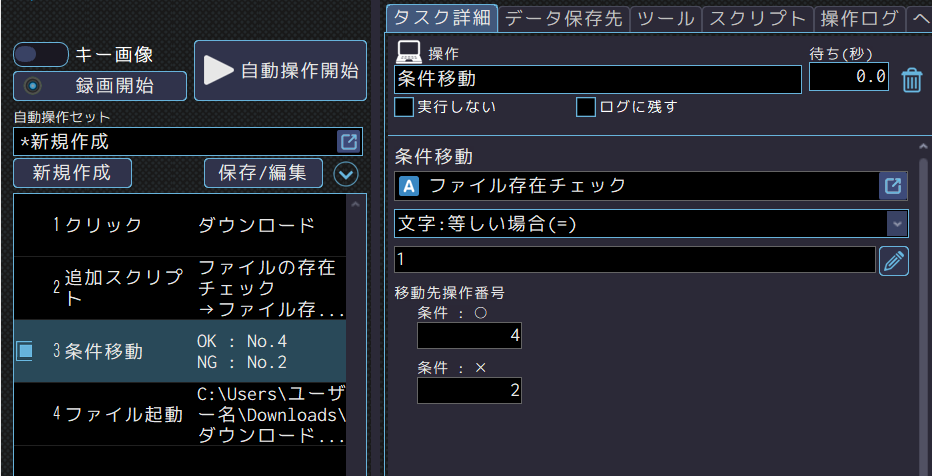Click the computer 操作 icon
Screen dimensions: 932x476
[408, 52]
